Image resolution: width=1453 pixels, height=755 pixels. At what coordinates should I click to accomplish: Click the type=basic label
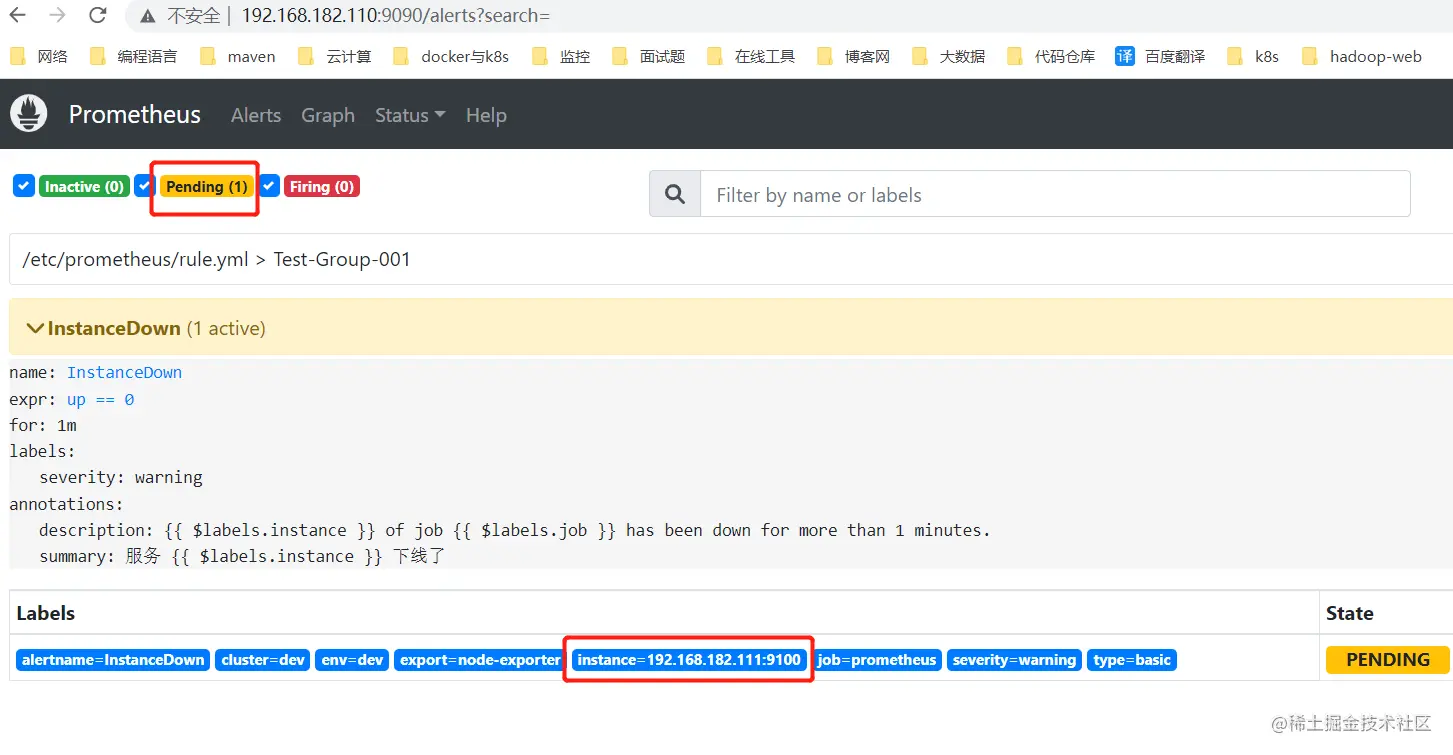1132,660
